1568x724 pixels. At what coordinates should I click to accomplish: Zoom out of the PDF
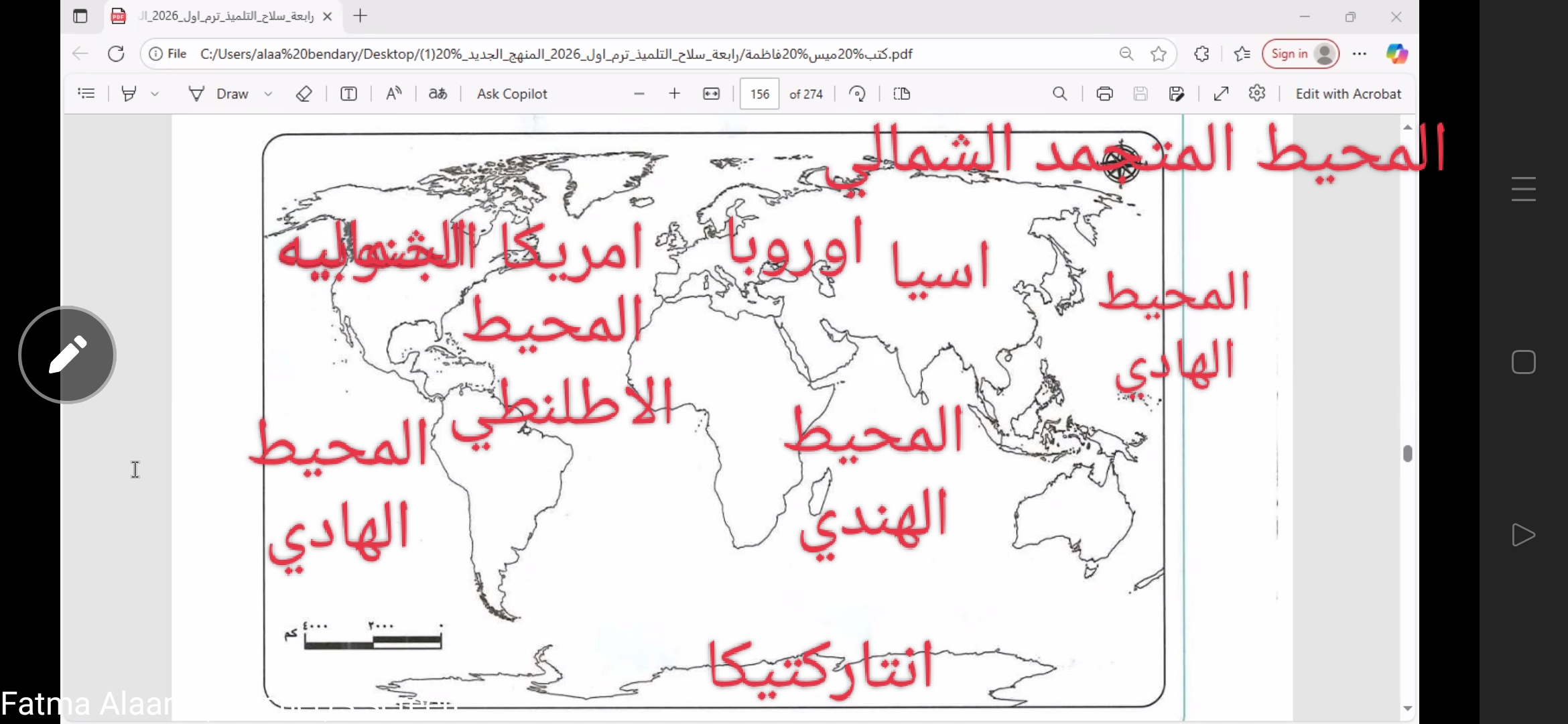pos(639,94)
